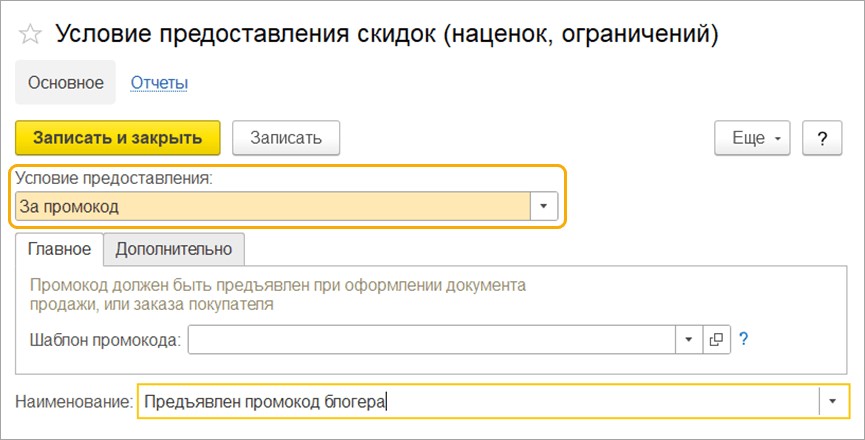
Task: Open the Наименование field dropdown arrow
Action: pyautogui.click(x=833, y=401)
